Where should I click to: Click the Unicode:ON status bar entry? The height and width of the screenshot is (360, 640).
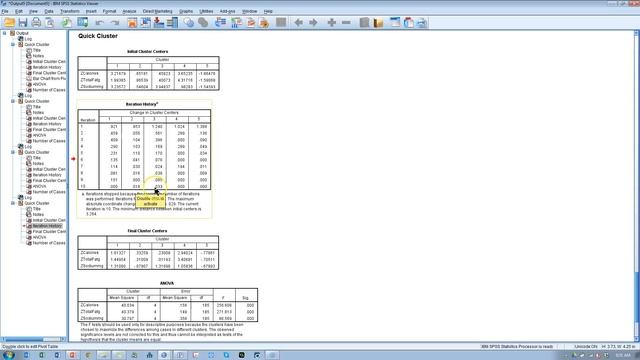pos(586,347)
